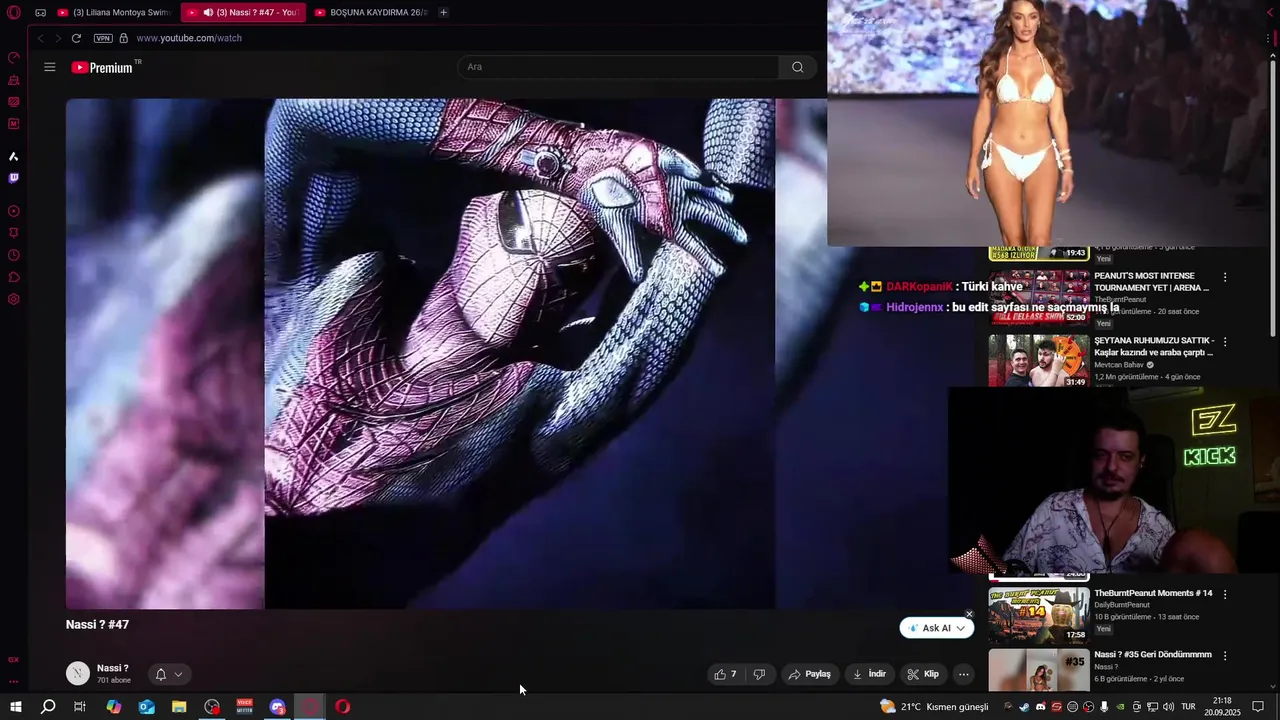This screenshot has width=1280, height=720.
Task: Click the İndir download button
Action: pos(869,674)
